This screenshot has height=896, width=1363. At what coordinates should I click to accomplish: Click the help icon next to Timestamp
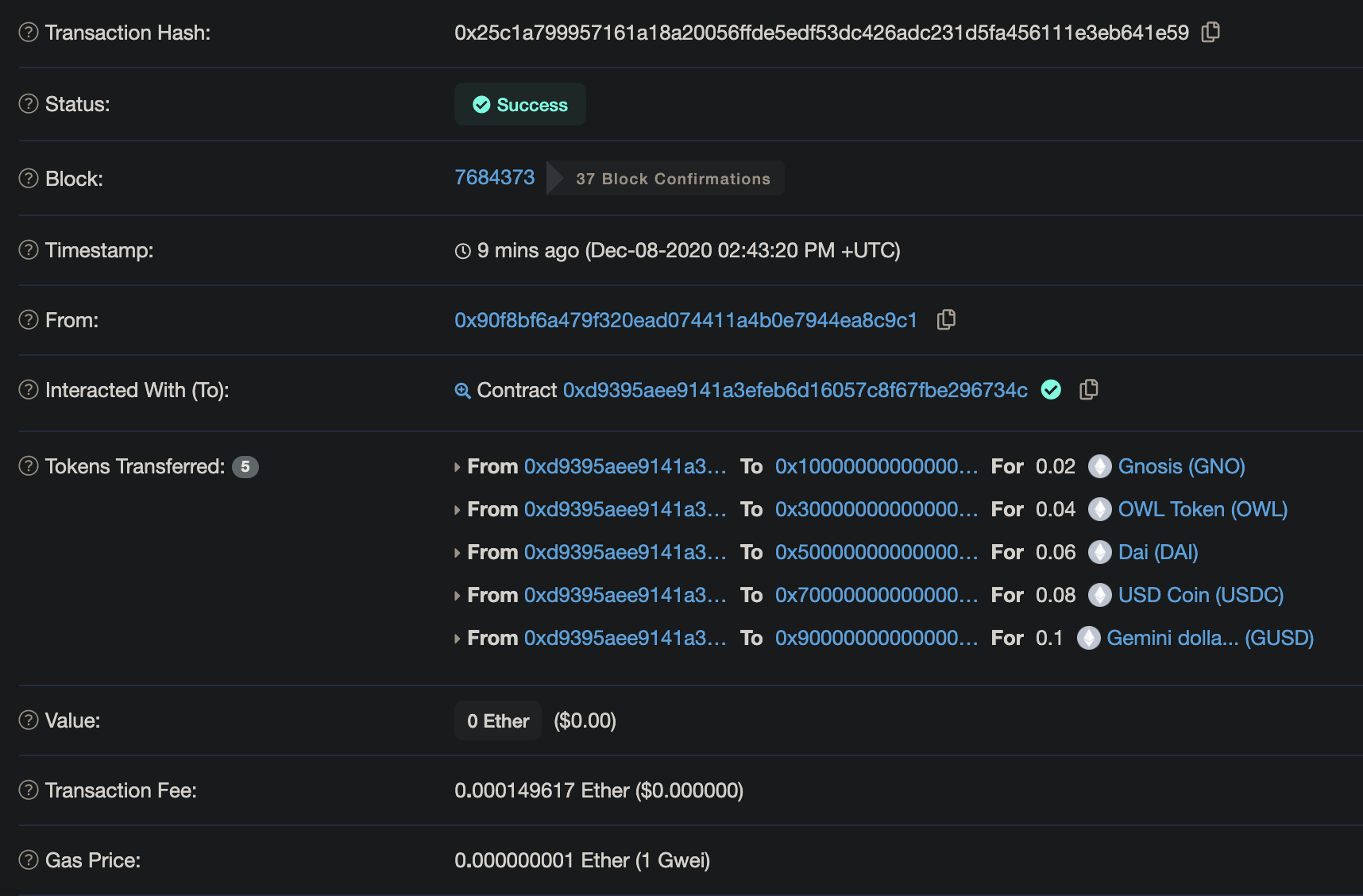tap(29, 249)
